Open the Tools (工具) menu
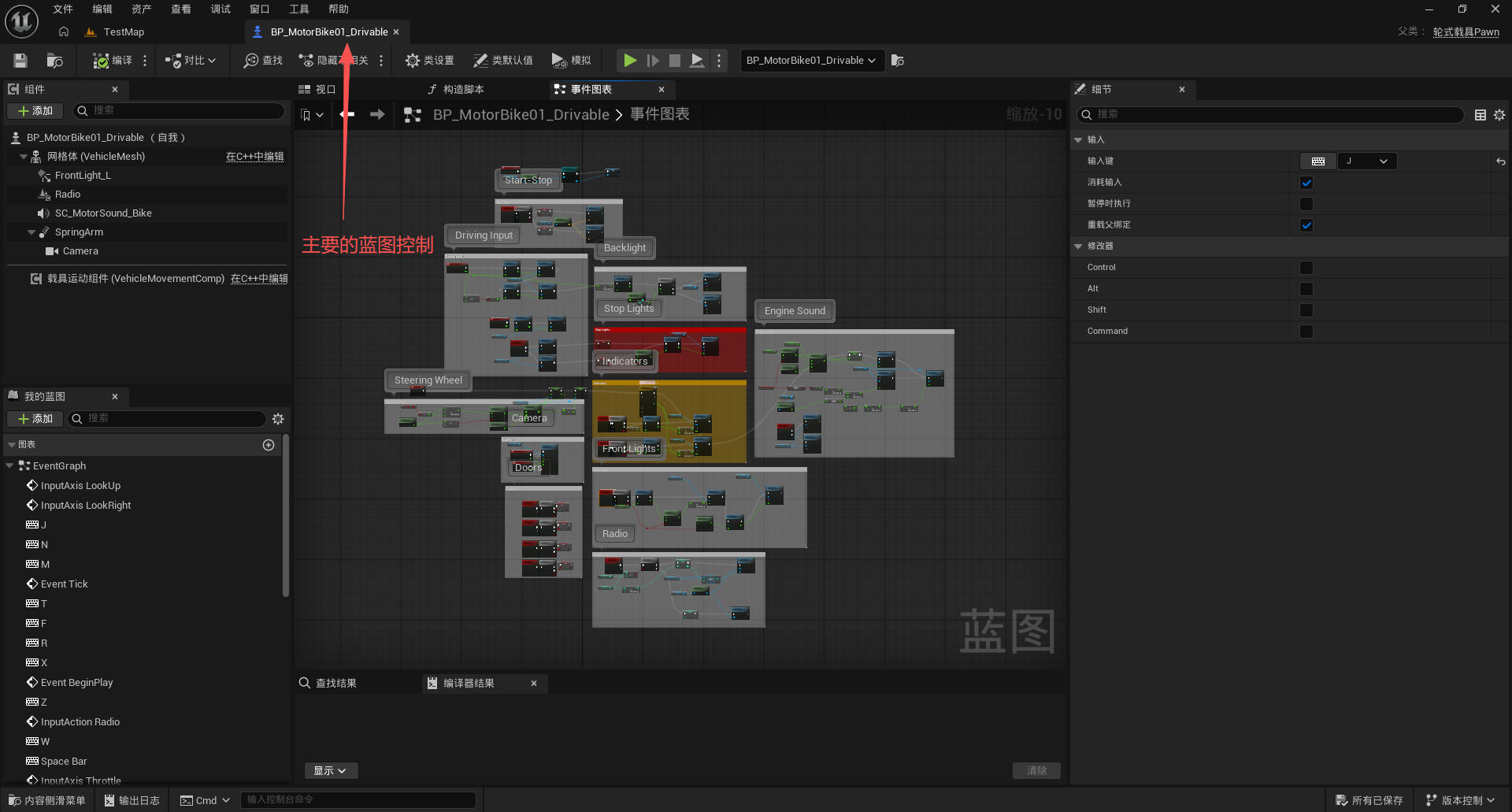The width and height of the screenshot is (1512, 812). [299, 9]
